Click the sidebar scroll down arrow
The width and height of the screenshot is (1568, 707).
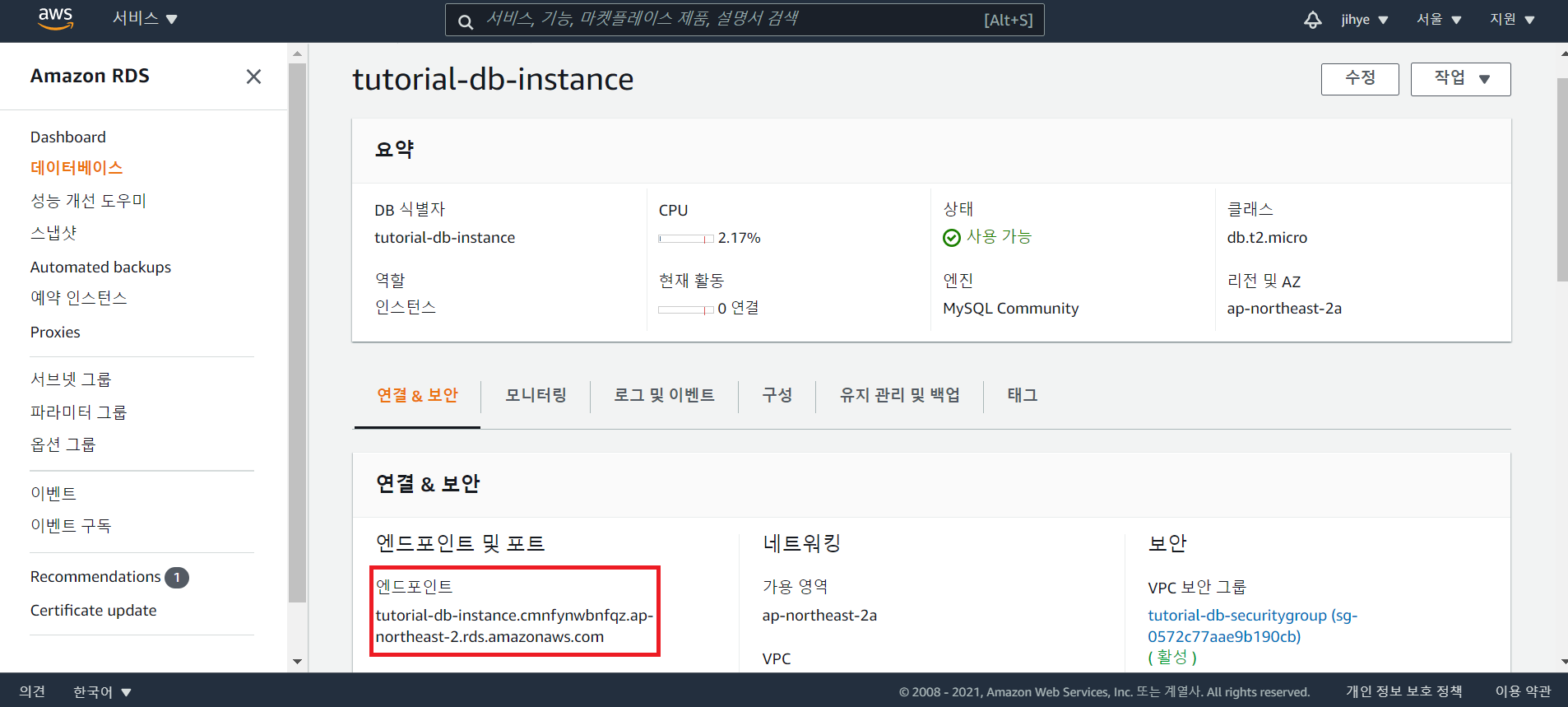point(297,662)
